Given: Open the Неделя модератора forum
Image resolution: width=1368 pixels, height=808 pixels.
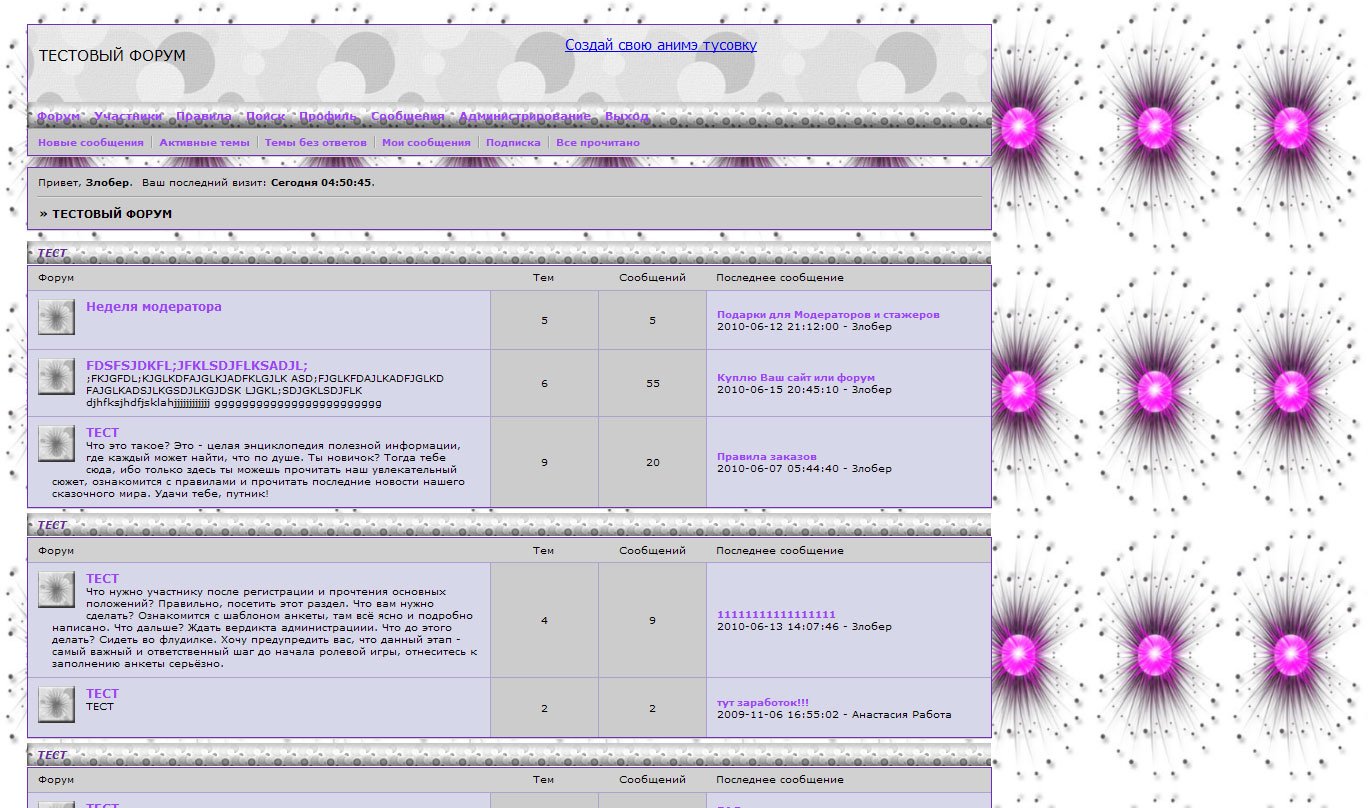Looking at the screenshot, I should 154,307.
